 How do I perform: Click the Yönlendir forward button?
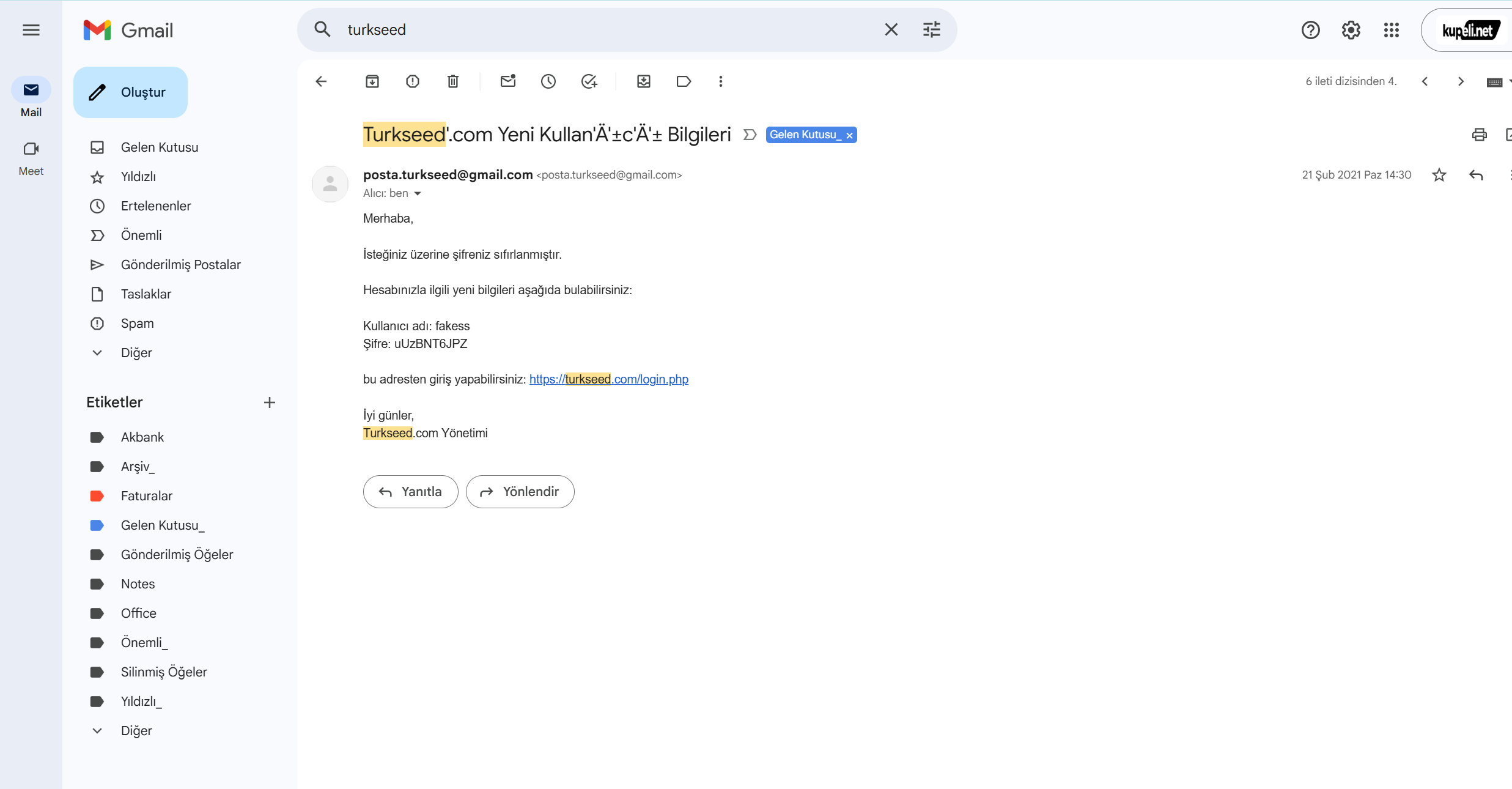tap(520, 492)
